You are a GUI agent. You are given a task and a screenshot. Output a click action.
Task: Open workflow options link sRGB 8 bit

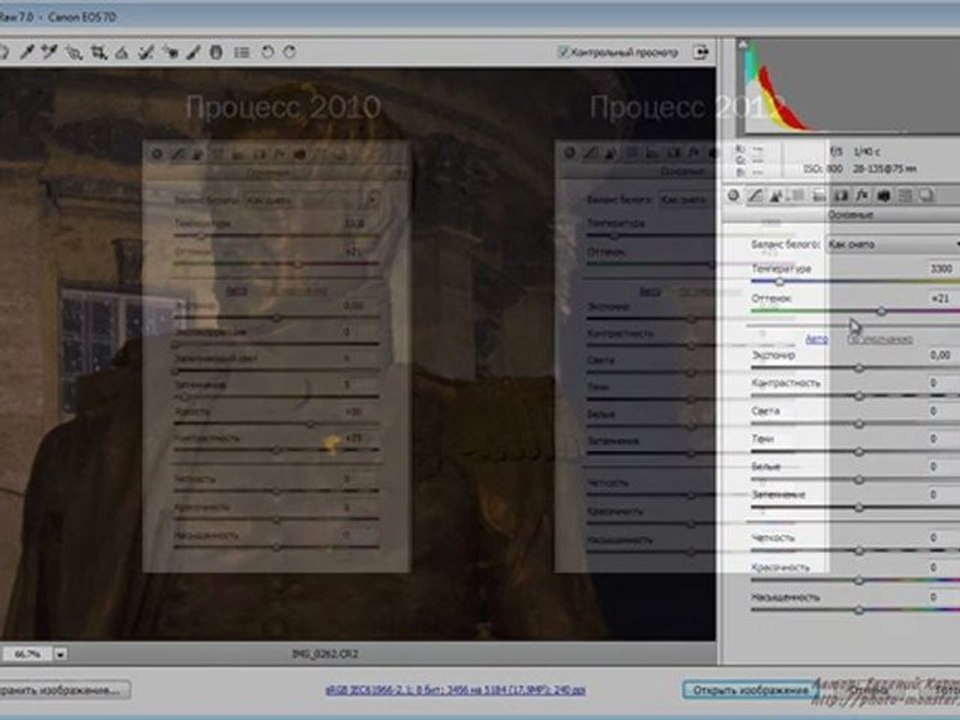(455, 690)
